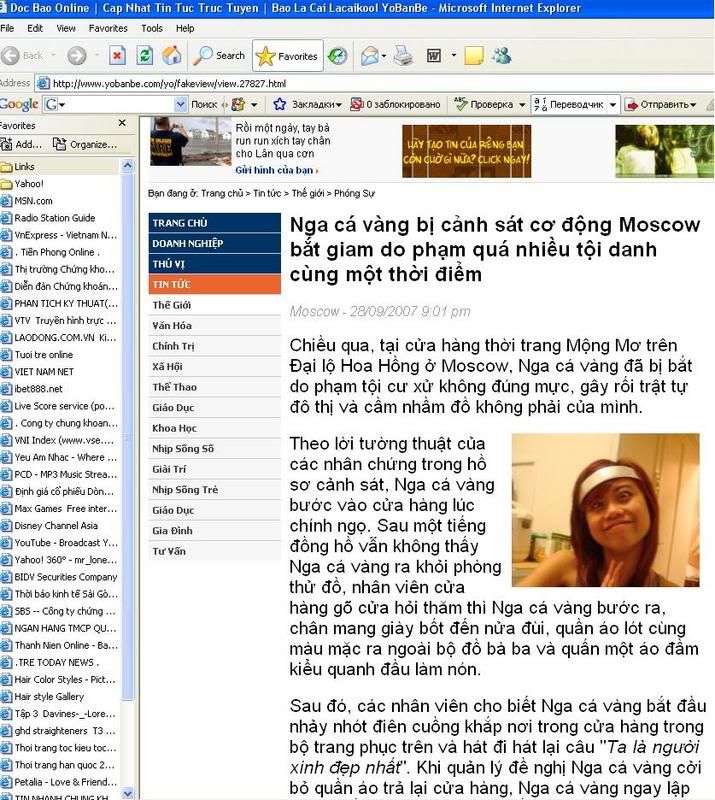Select TIN TỨC navigation tab
The image size is (715, 800).
(215, 284)
